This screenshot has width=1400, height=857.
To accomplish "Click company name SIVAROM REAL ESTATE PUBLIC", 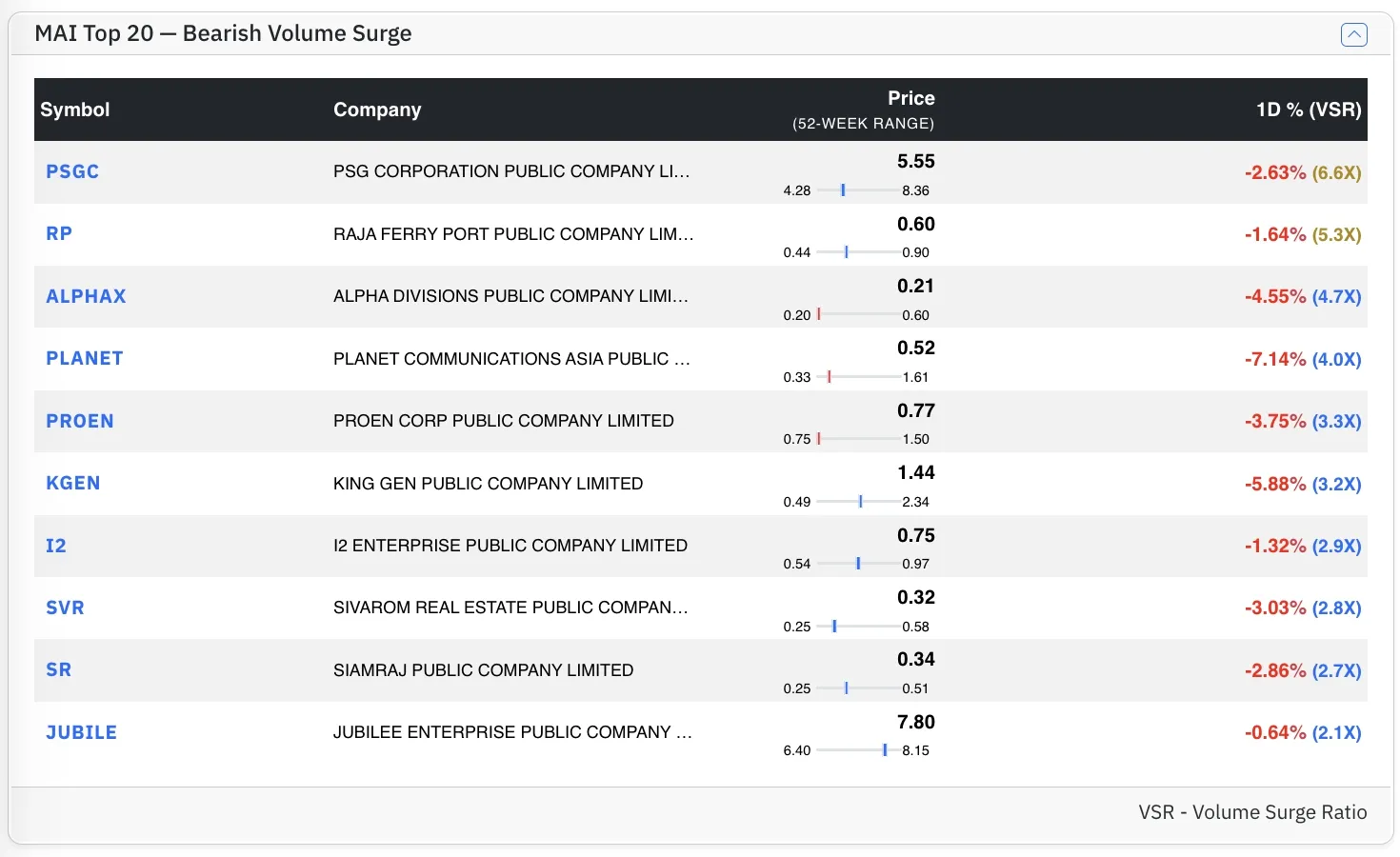I will pos(510,608).
